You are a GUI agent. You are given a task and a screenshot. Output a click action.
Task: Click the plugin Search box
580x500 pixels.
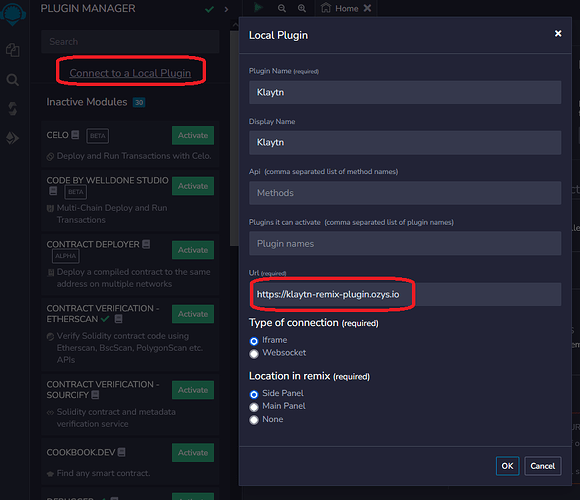coord(130,41)
